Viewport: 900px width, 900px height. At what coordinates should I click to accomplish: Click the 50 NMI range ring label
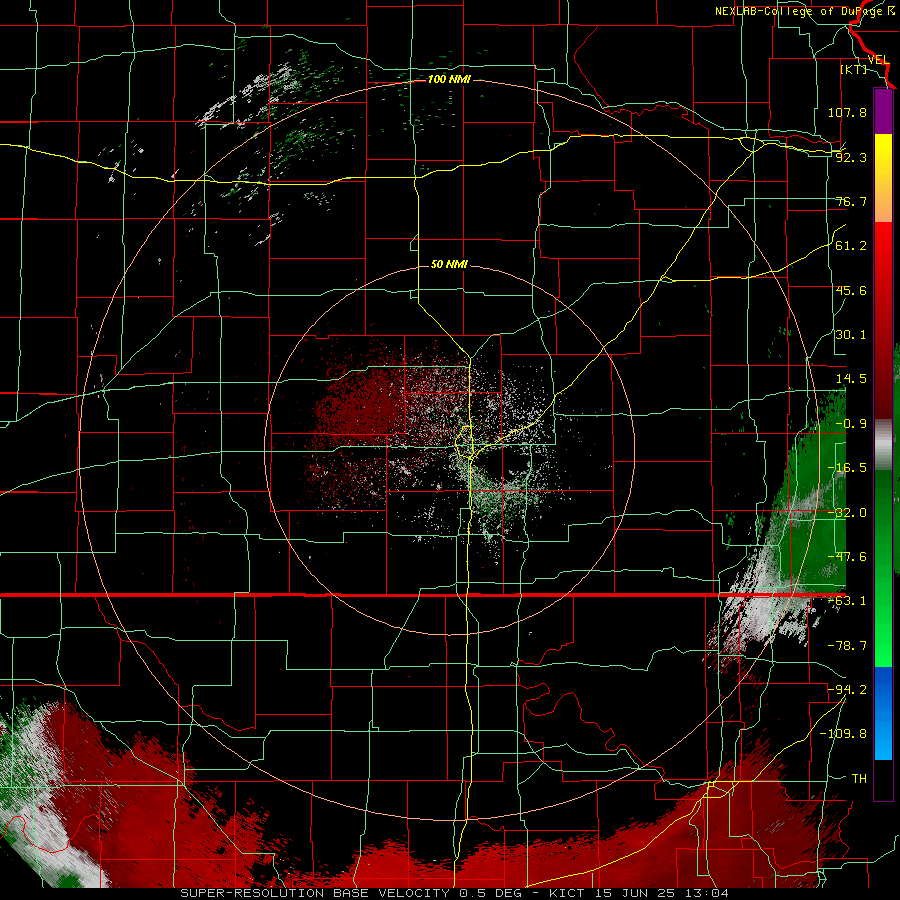449,264
